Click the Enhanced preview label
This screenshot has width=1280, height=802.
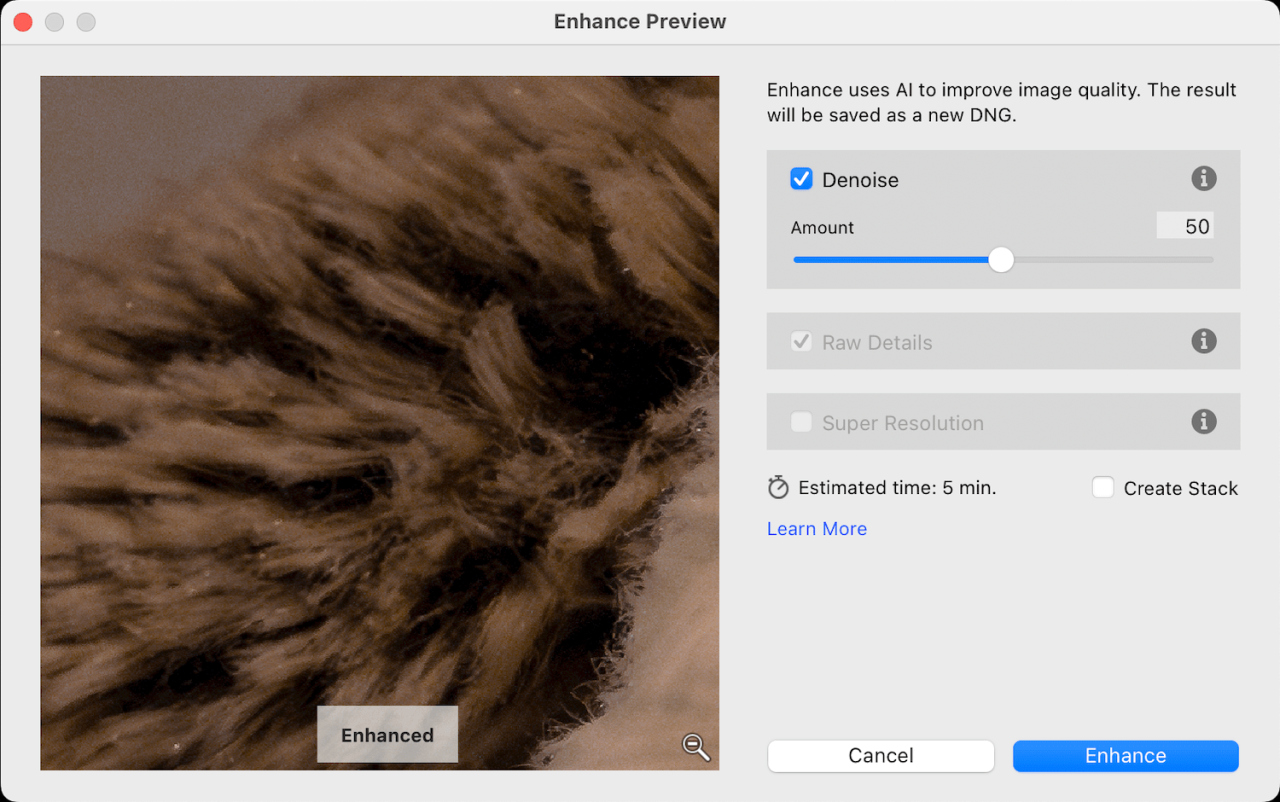click(x=387, y=735)
